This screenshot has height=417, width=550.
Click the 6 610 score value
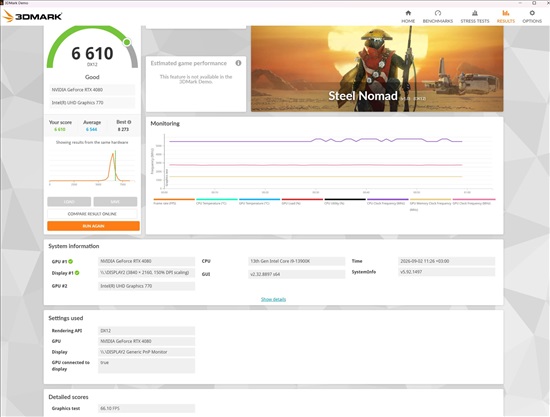coord(92,54)
